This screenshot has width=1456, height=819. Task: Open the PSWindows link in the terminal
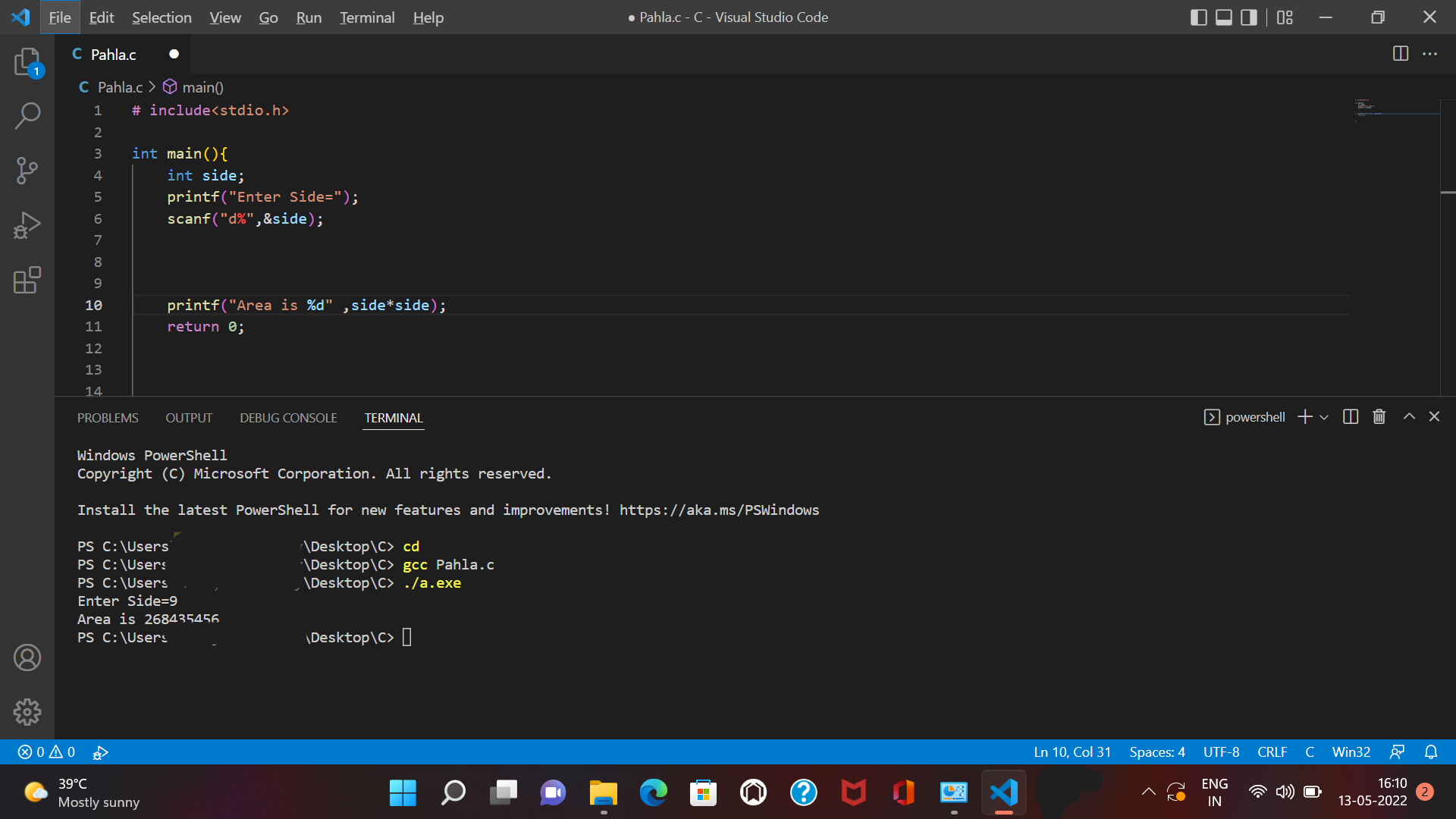pos(719,510)
